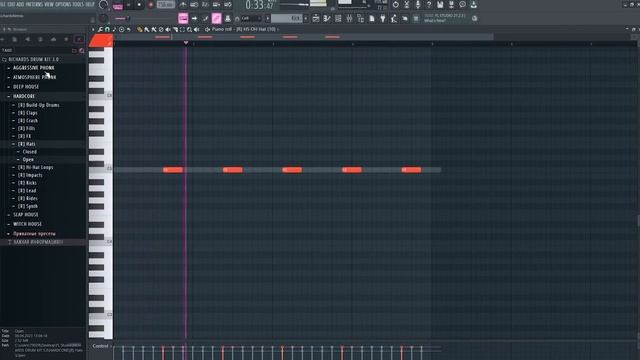Open the project browser page icon
This screenshot has height=360, width=640.
coord(372,18)
